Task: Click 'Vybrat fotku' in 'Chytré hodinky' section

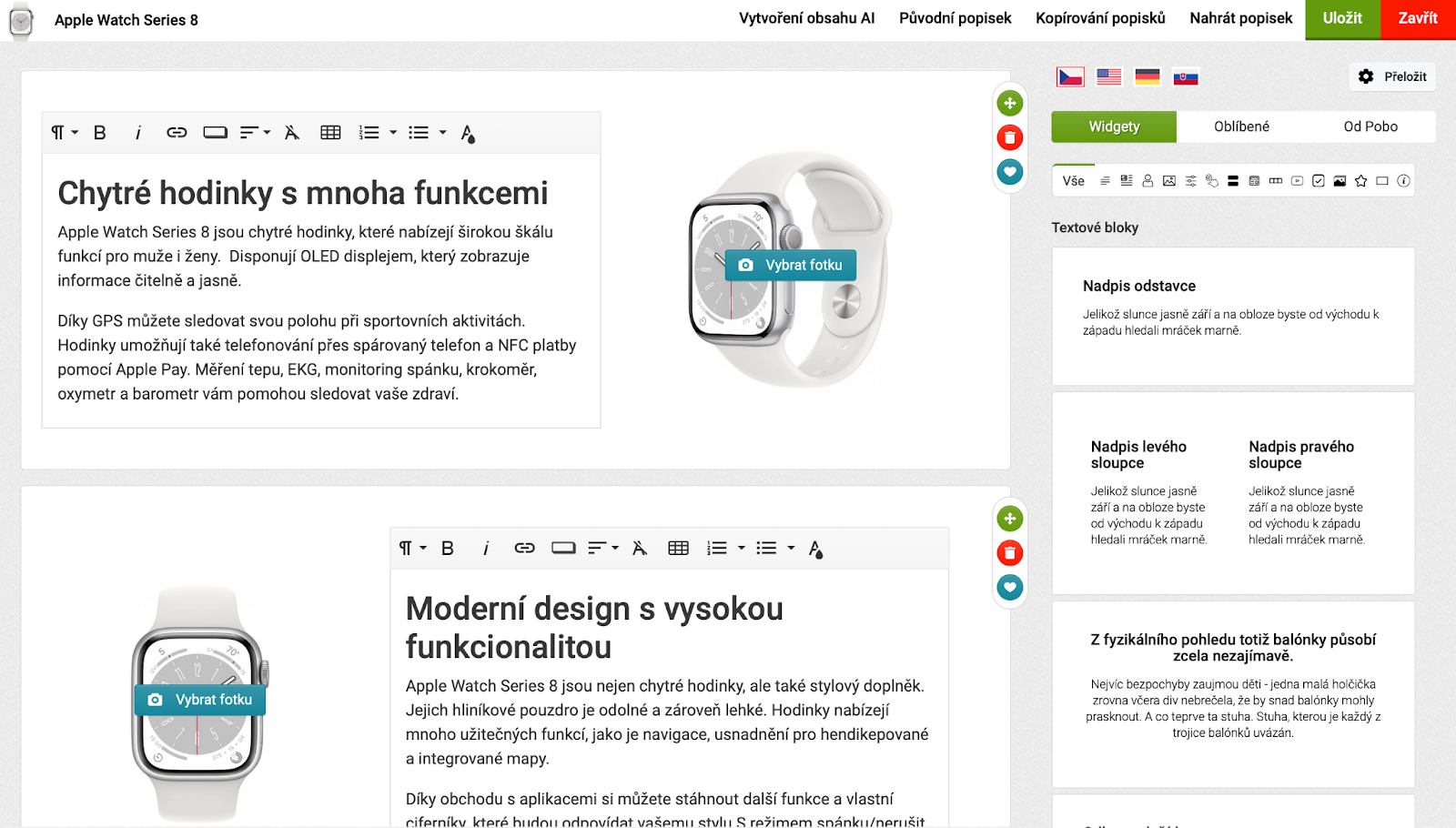Action: point(791,265)
